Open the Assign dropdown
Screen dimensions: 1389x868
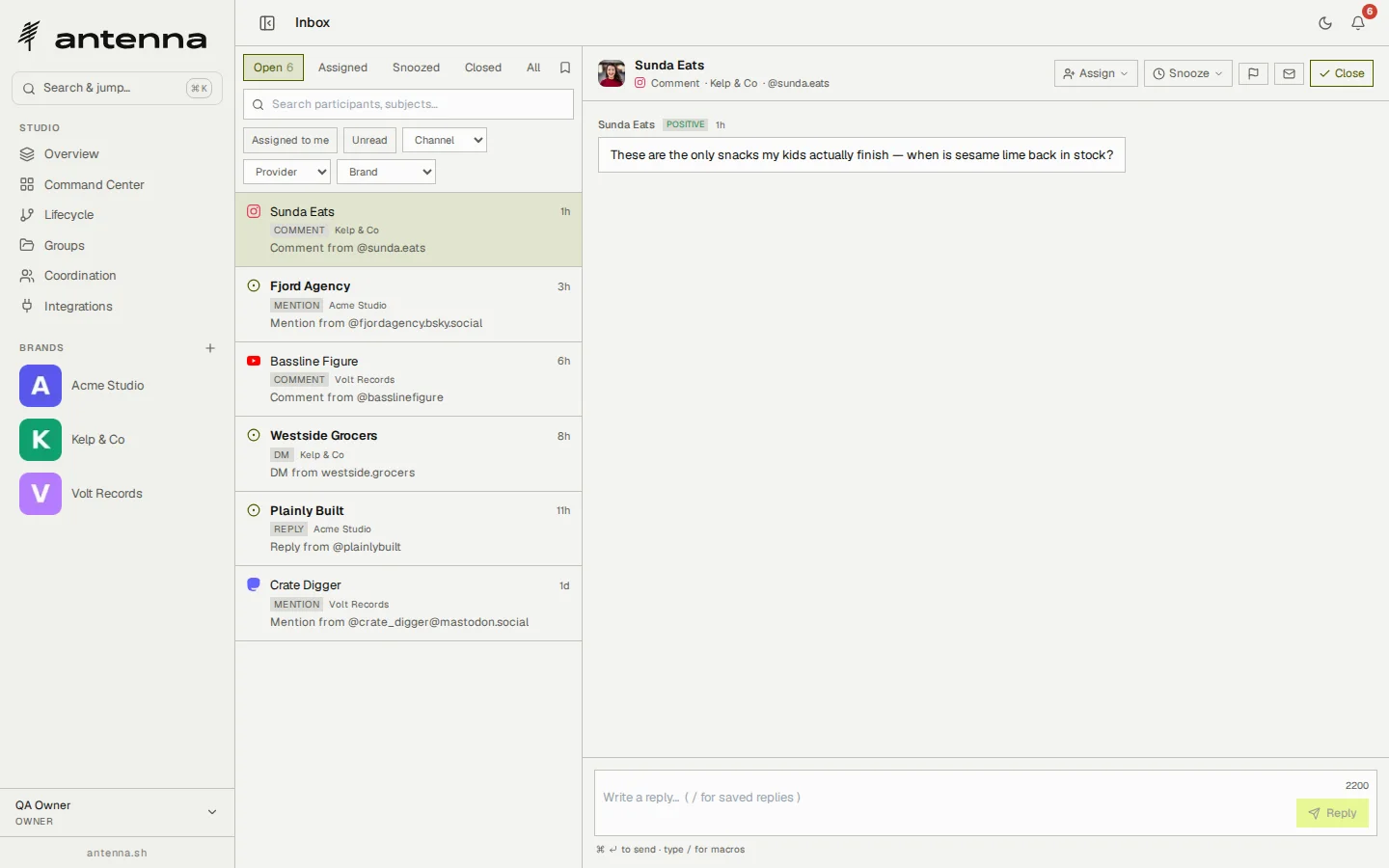(x=1096, y=73)
